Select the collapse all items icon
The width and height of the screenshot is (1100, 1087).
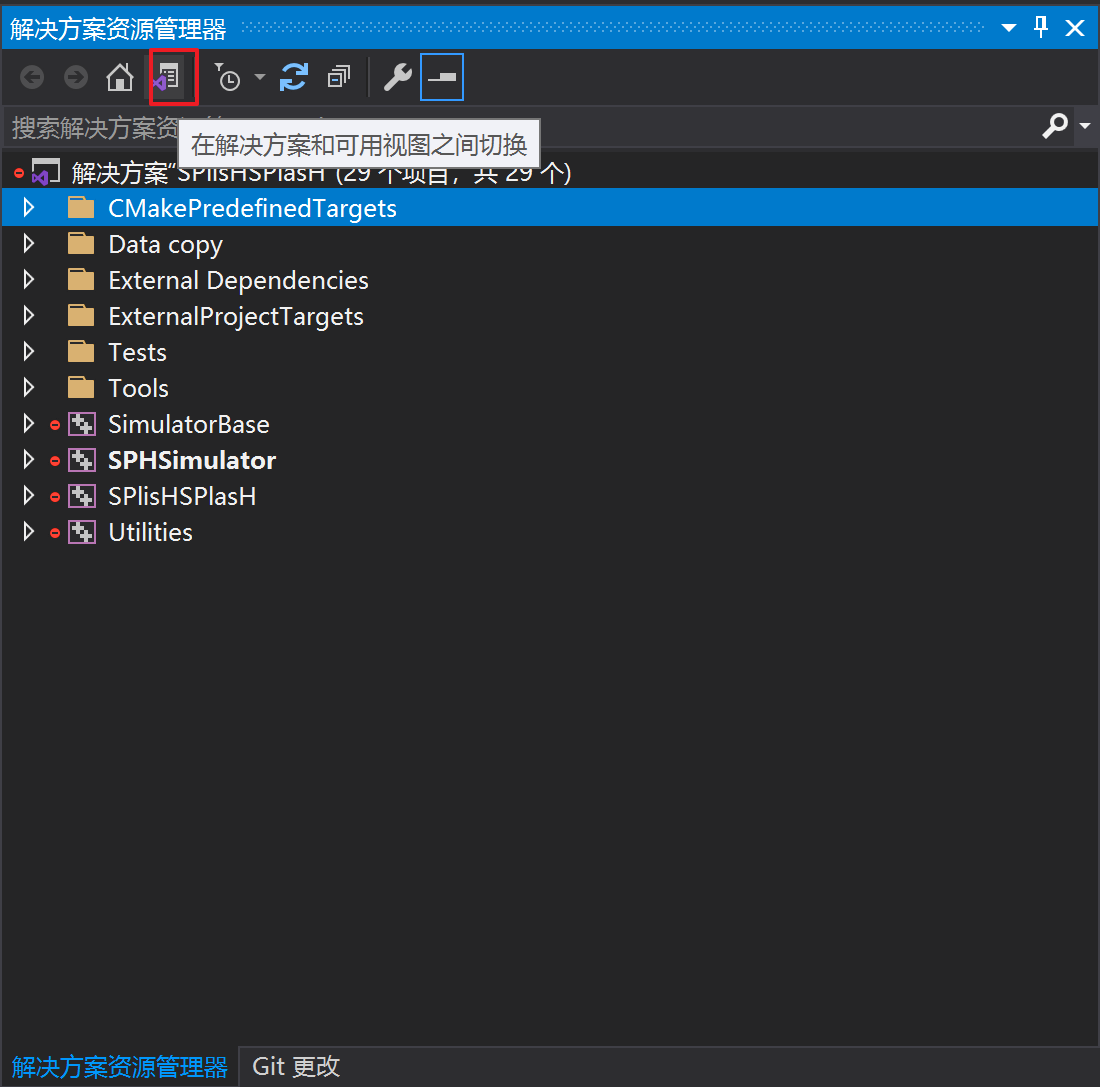(x=338, y=77)
